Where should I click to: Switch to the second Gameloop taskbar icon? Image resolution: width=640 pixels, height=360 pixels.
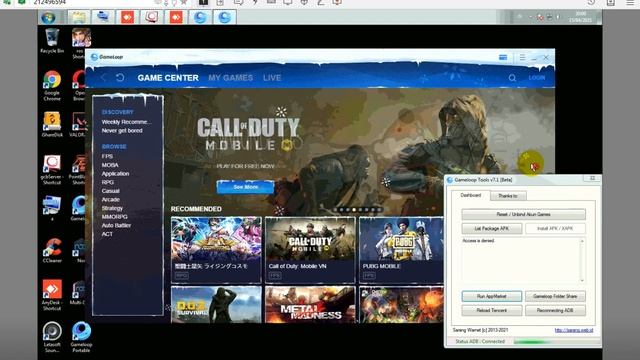click(224, 17)
